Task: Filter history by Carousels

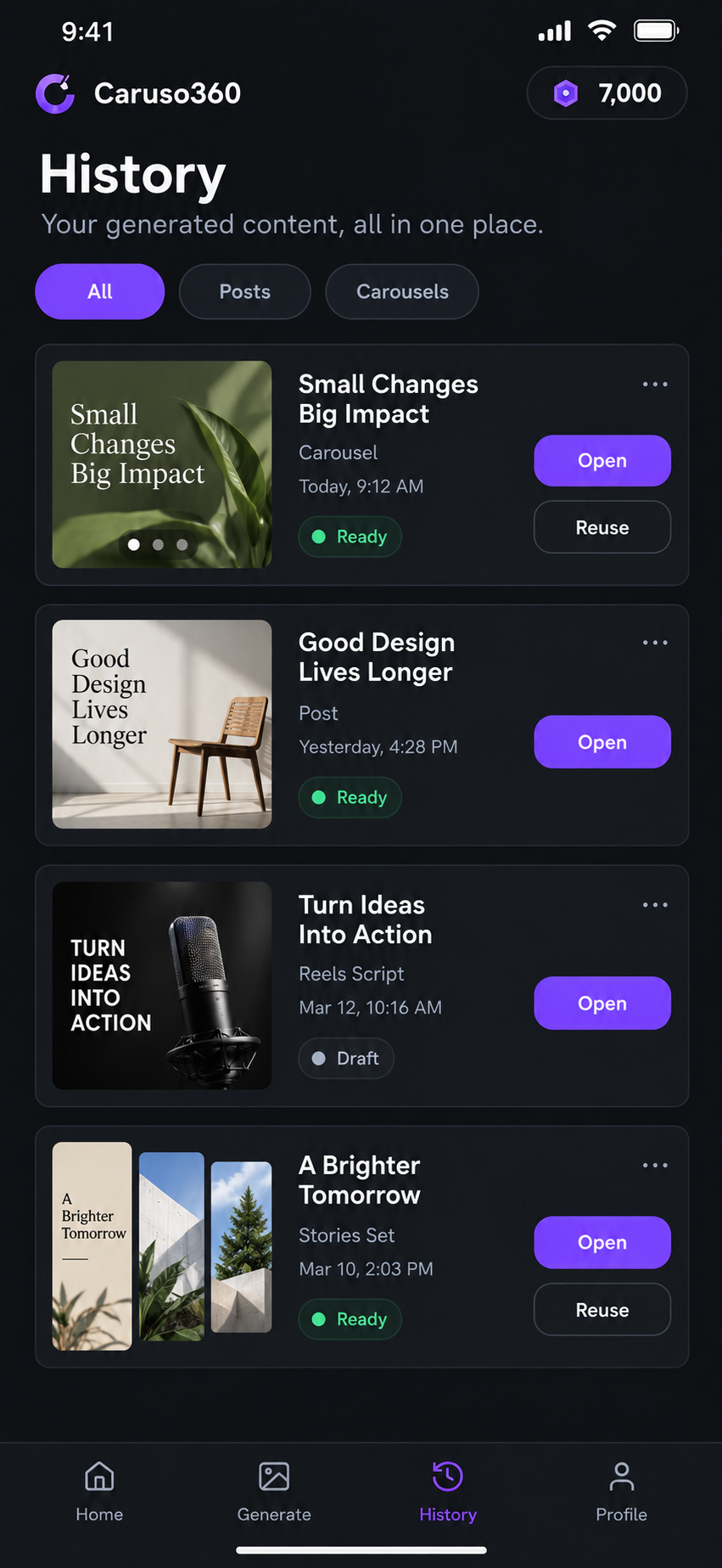Action: pos(402,291)
